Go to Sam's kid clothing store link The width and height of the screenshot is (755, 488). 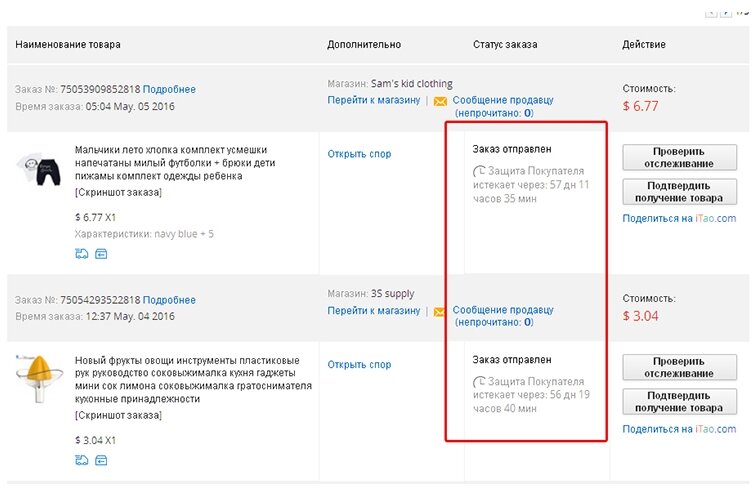pyautogui.click(x=374, y=100)
